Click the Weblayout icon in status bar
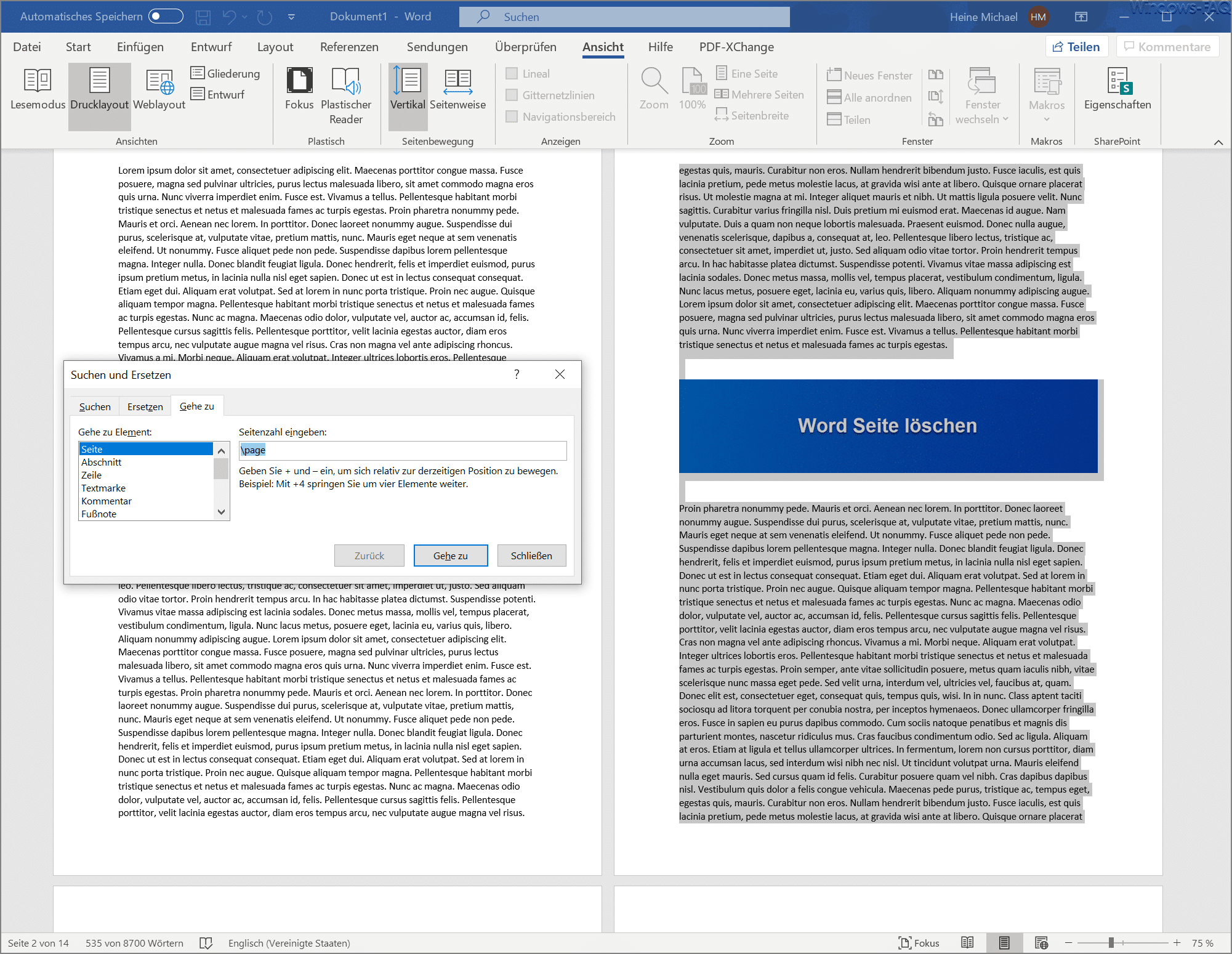1232x954 pixels. pos(1041,943)
